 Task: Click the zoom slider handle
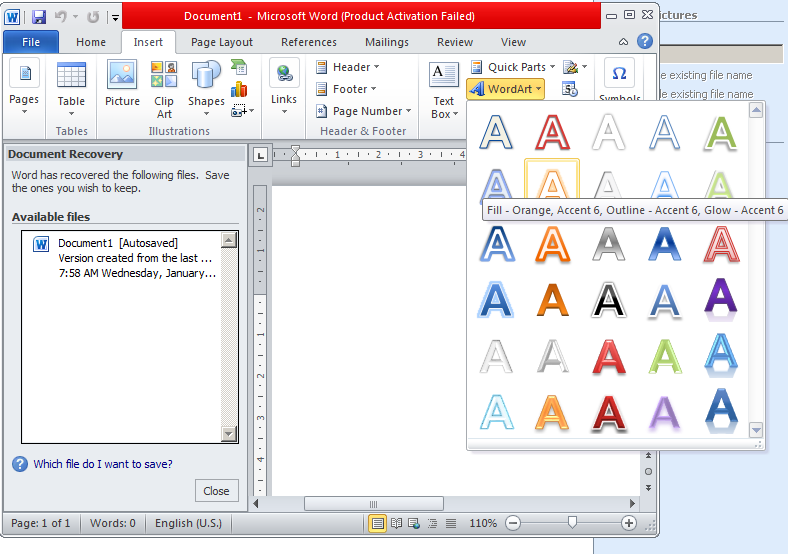coord(572,523)
